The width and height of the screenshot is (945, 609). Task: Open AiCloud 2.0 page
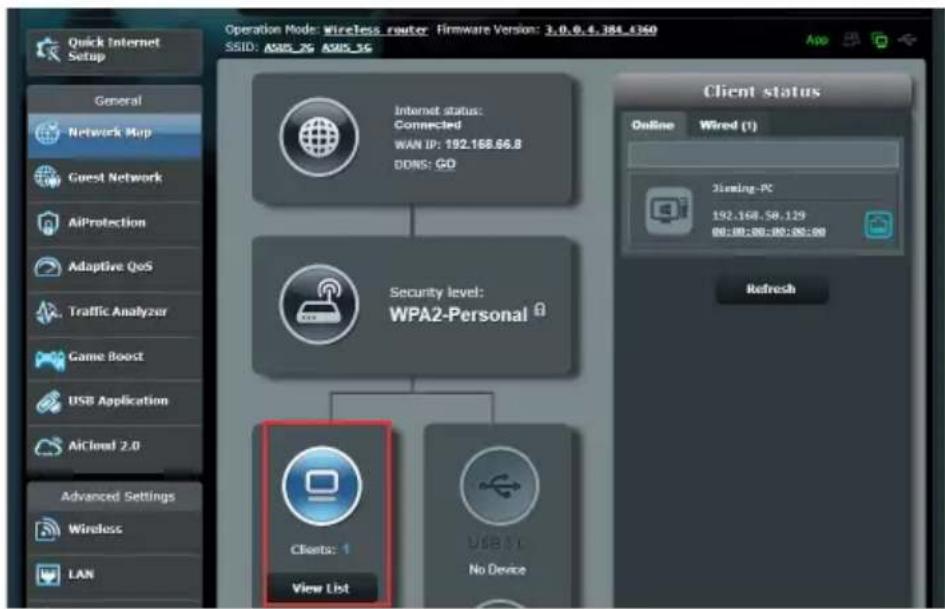pyautogui.click(x=115, y=446)
